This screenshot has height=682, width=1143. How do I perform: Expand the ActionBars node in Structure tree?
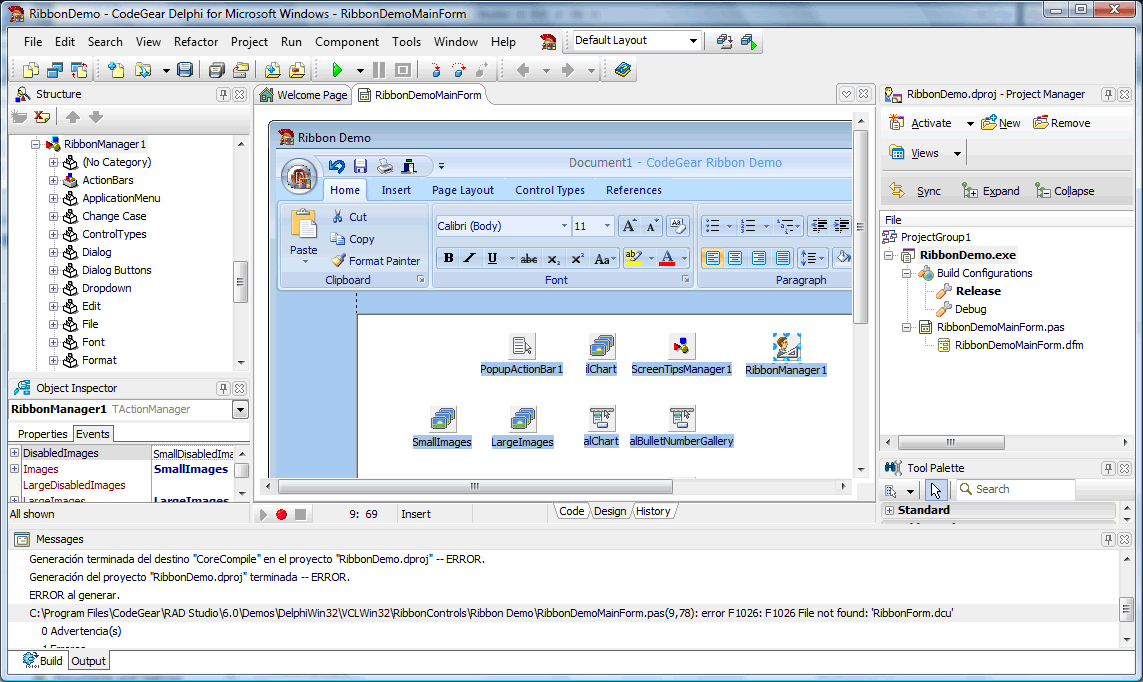click(x=54, y=180)
